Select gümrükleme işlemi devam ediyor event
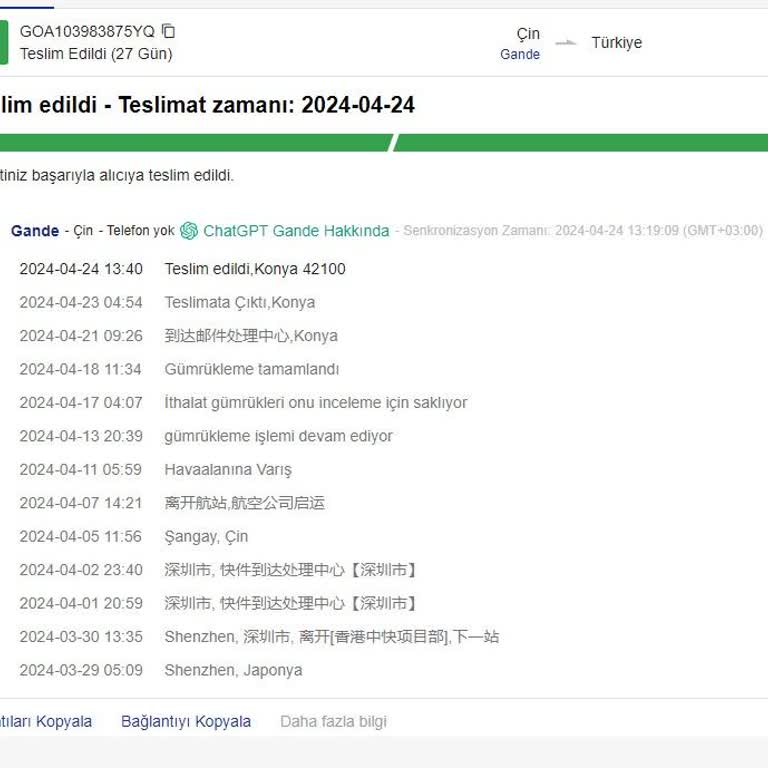 (278, 436)
